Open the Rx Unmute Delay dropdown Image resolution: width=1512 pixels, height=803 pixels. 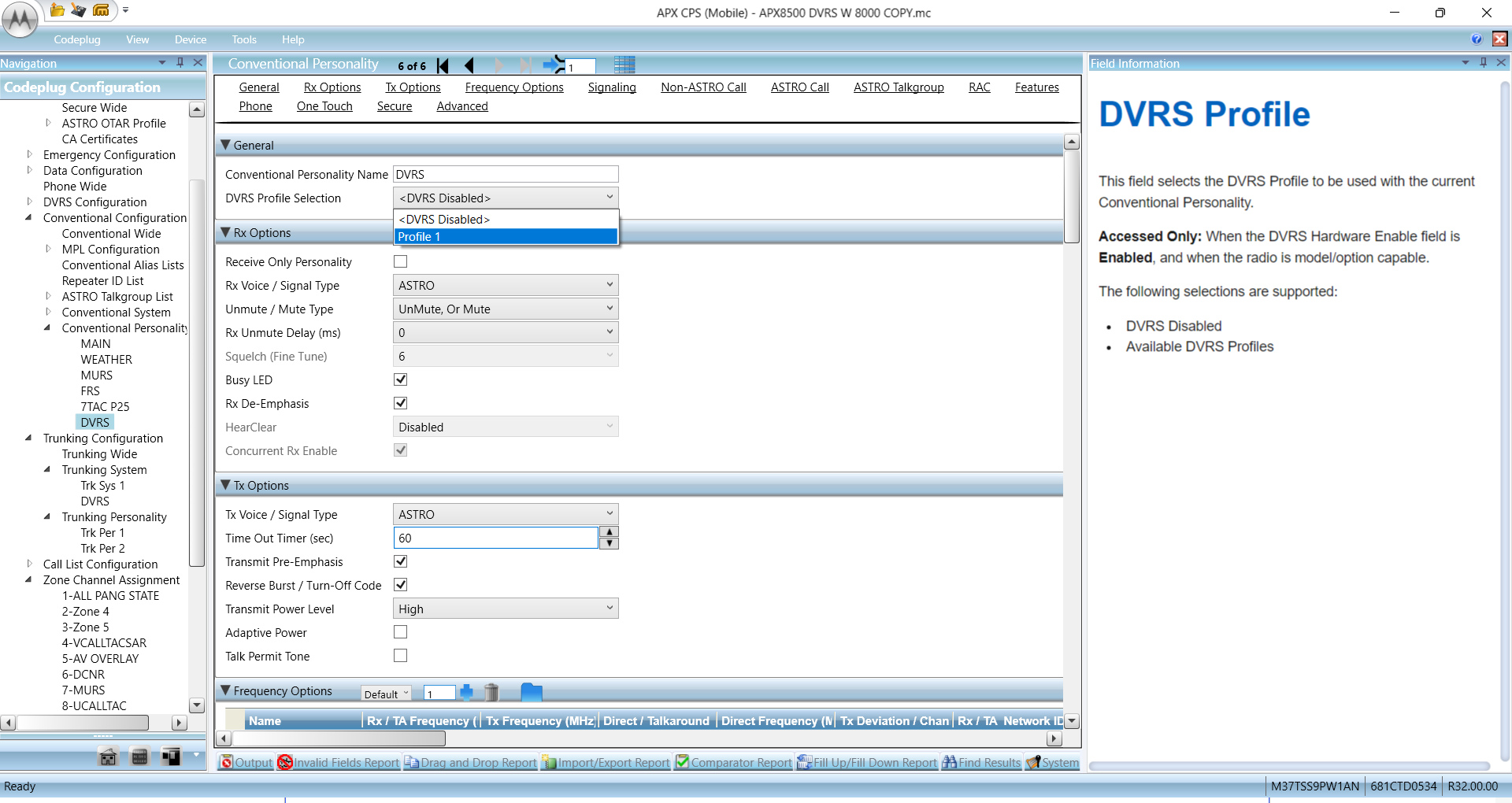tap(506, 332)
